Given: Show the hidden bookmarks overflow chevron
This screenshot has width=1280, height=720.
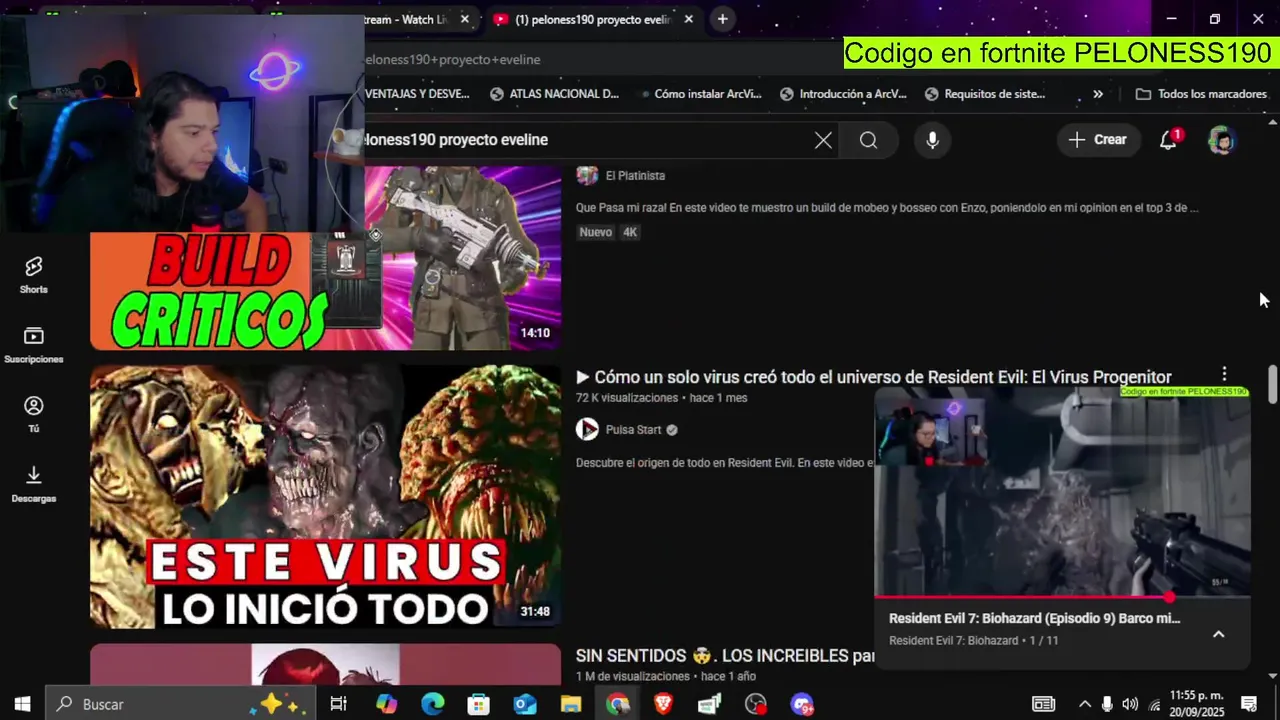Looking at the screenshot, I should 1098,94.
